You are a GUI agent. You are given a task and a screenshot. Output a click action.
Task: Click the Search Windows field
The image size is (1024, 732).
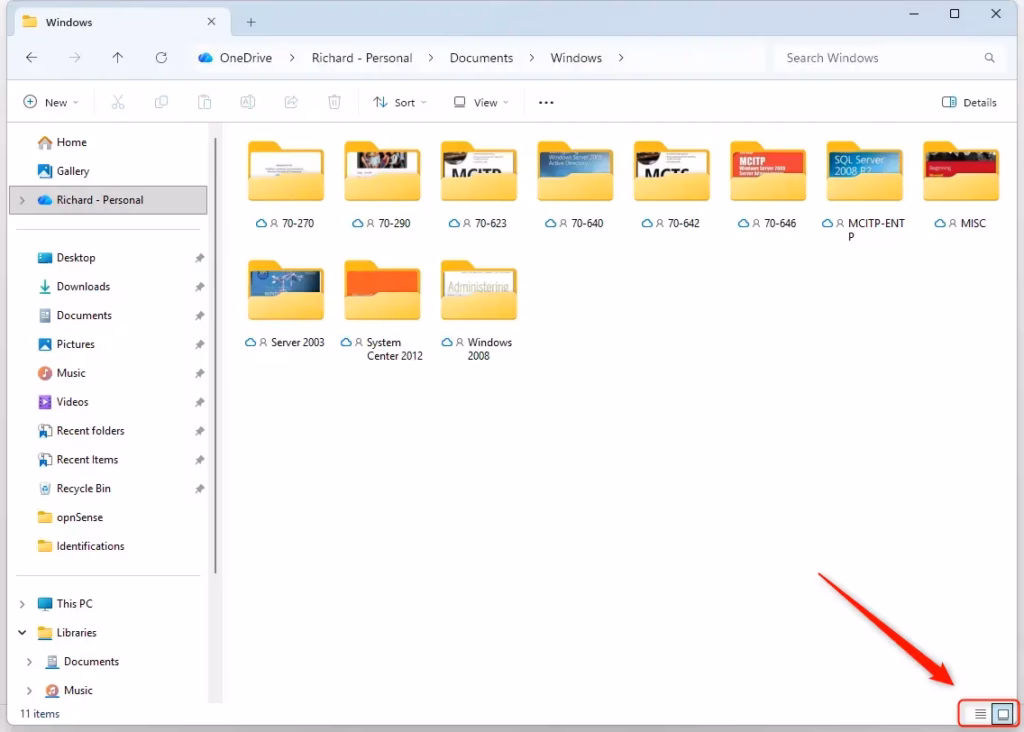[890, 57]
